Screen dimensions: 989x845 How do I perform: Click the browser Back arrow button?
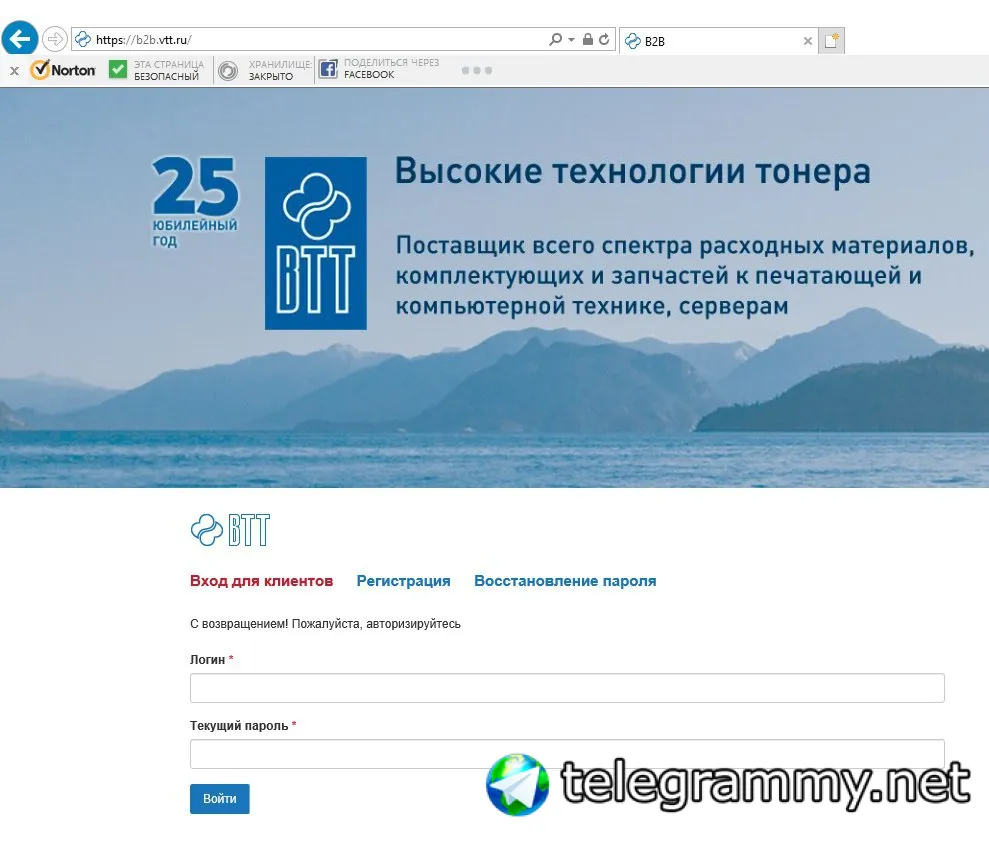tap(20, 38)
